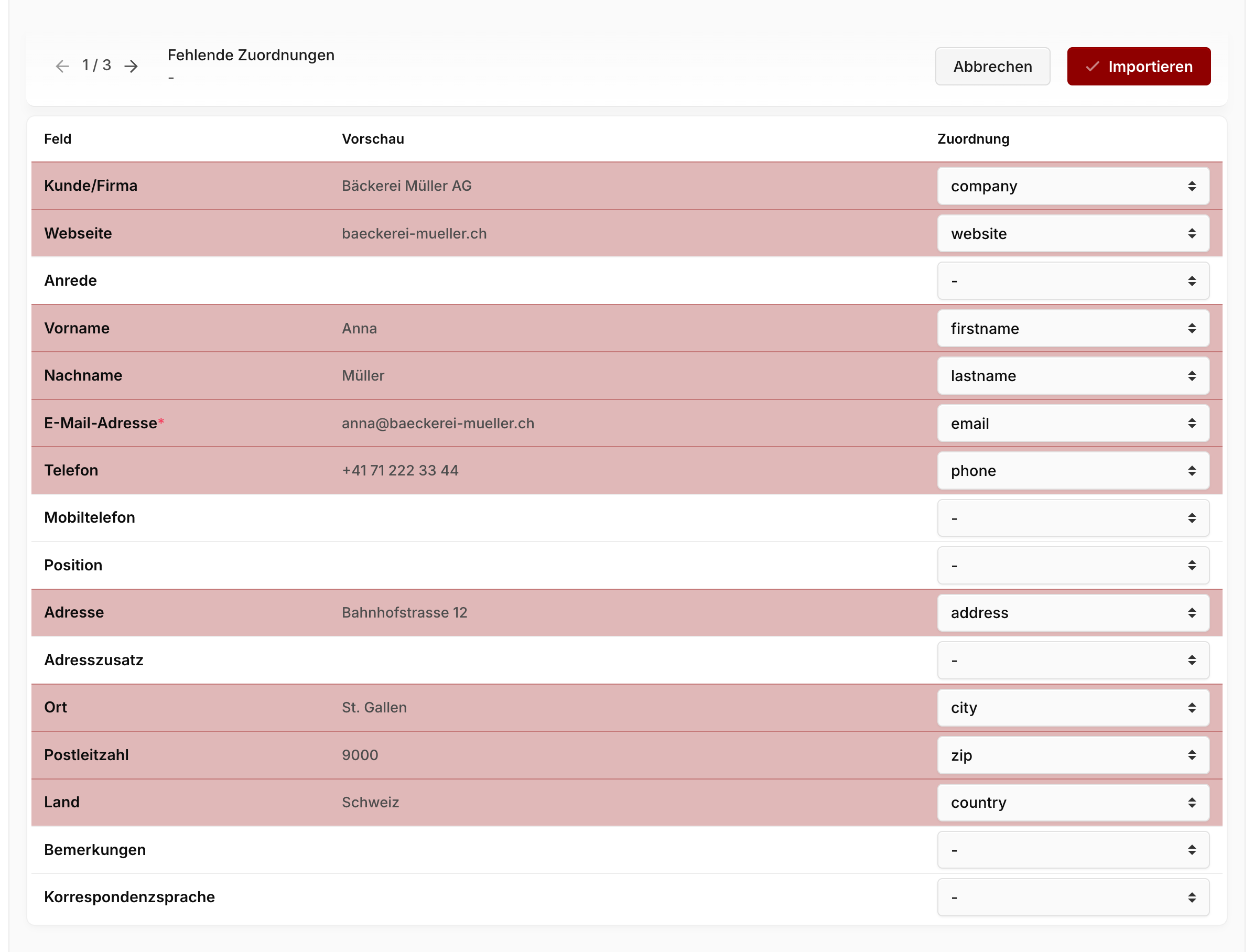Open the mapping dropdown for Bemerkungen

[1073, 850]
